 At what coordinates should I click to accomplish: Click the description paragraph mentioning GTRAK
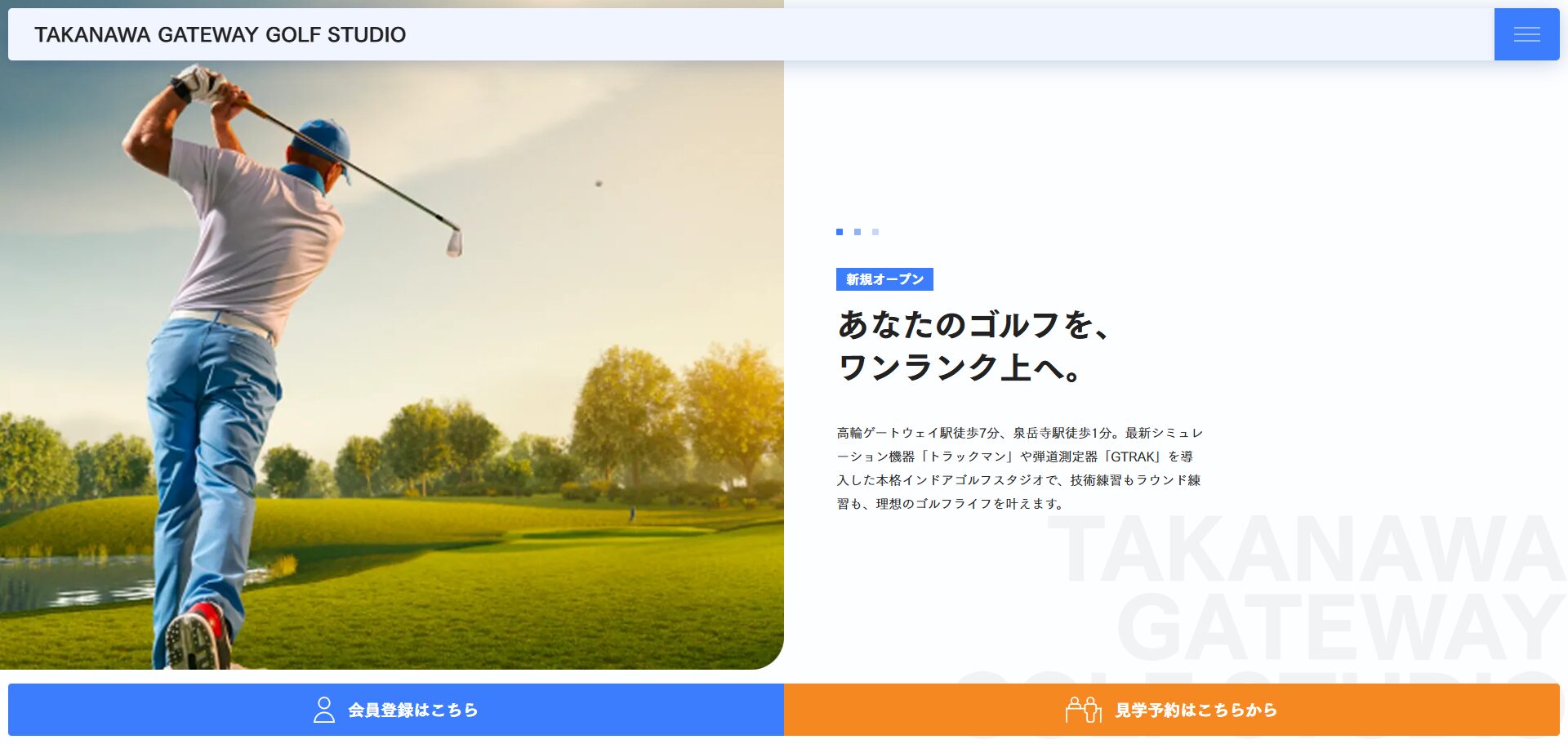(x=1019, y=468)
